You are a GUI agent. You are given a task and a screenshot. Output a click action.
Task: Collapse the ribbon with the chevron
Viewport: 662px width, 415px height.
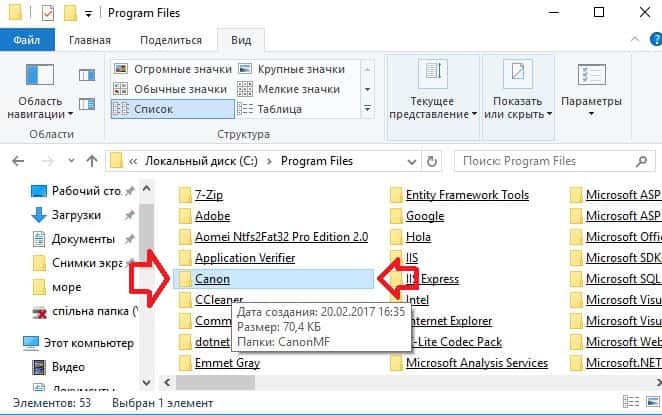pos(635,39)
